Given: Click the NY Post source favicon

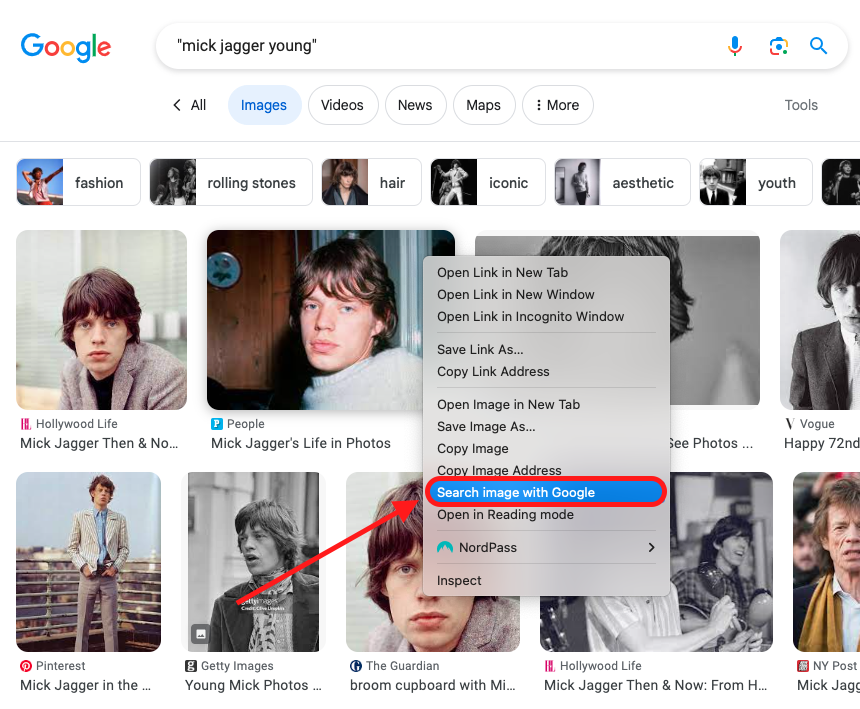Looking at the screenshot, I should pyautogui.click(x=803, y=666).
